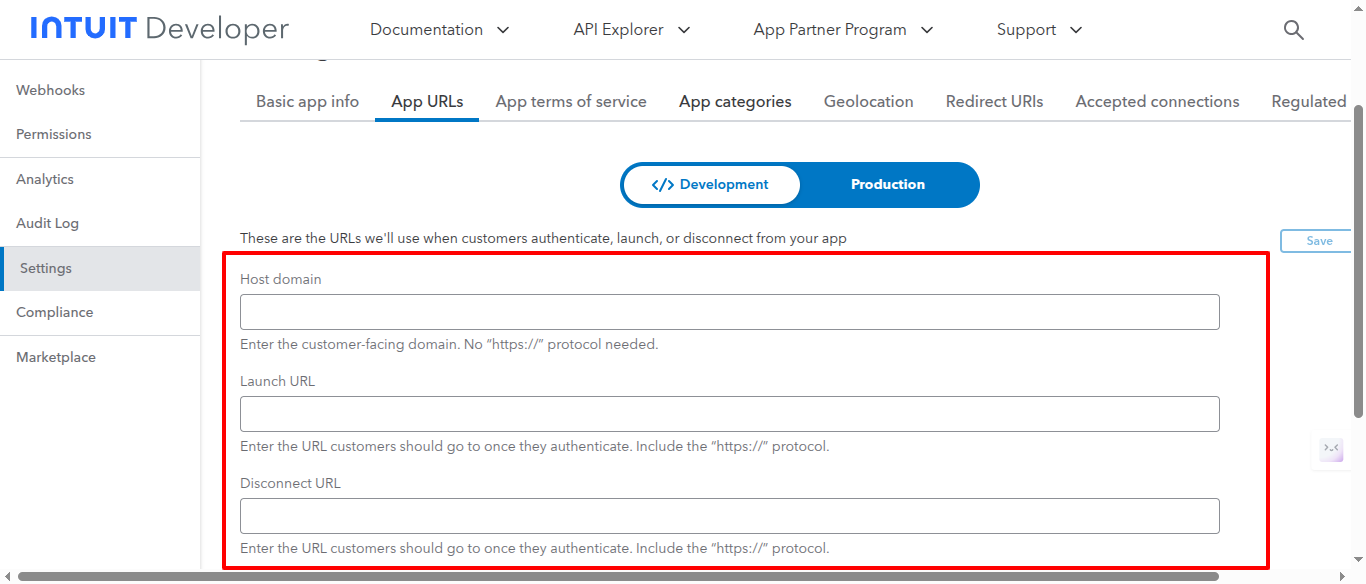Switch to Basic app info tab
The width and height of the screenshot is (1366, 584).
click(x=307, y=102)
